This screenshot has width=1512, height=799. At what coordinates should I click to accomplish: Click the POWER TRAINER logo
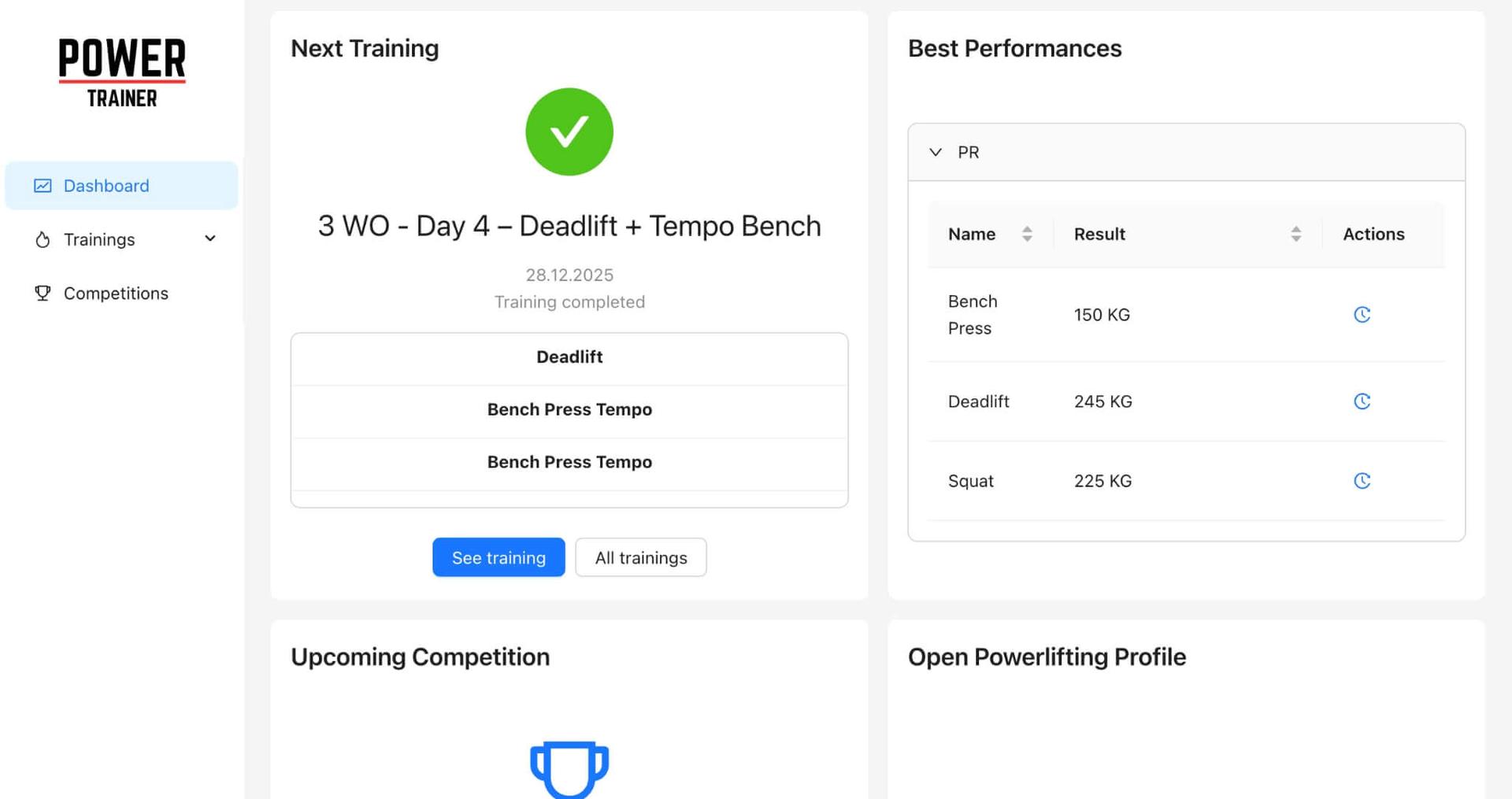tap(121, 72)
